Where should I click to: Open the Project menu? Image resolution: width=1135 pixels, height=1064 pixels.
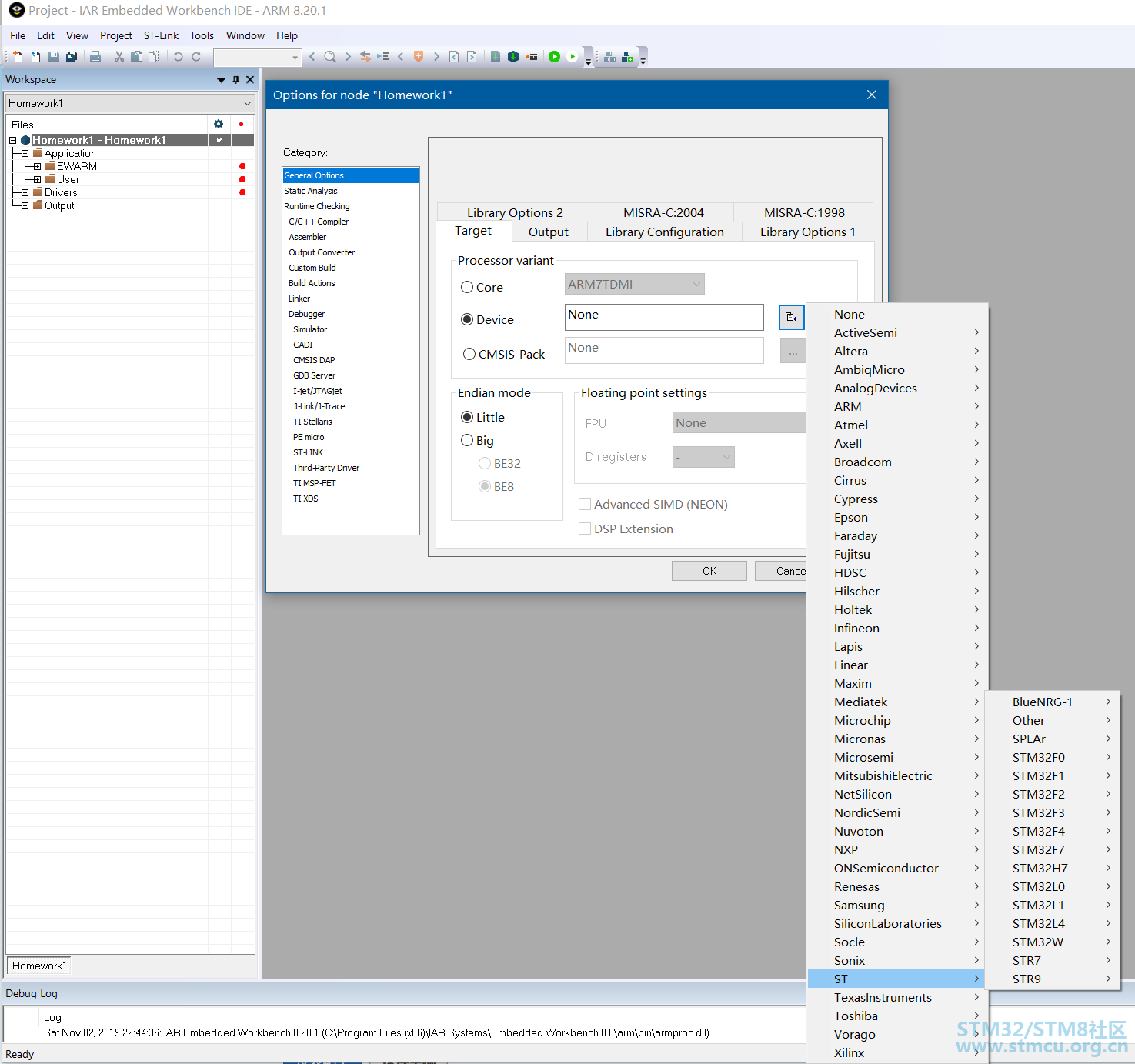tap(116, 35)
